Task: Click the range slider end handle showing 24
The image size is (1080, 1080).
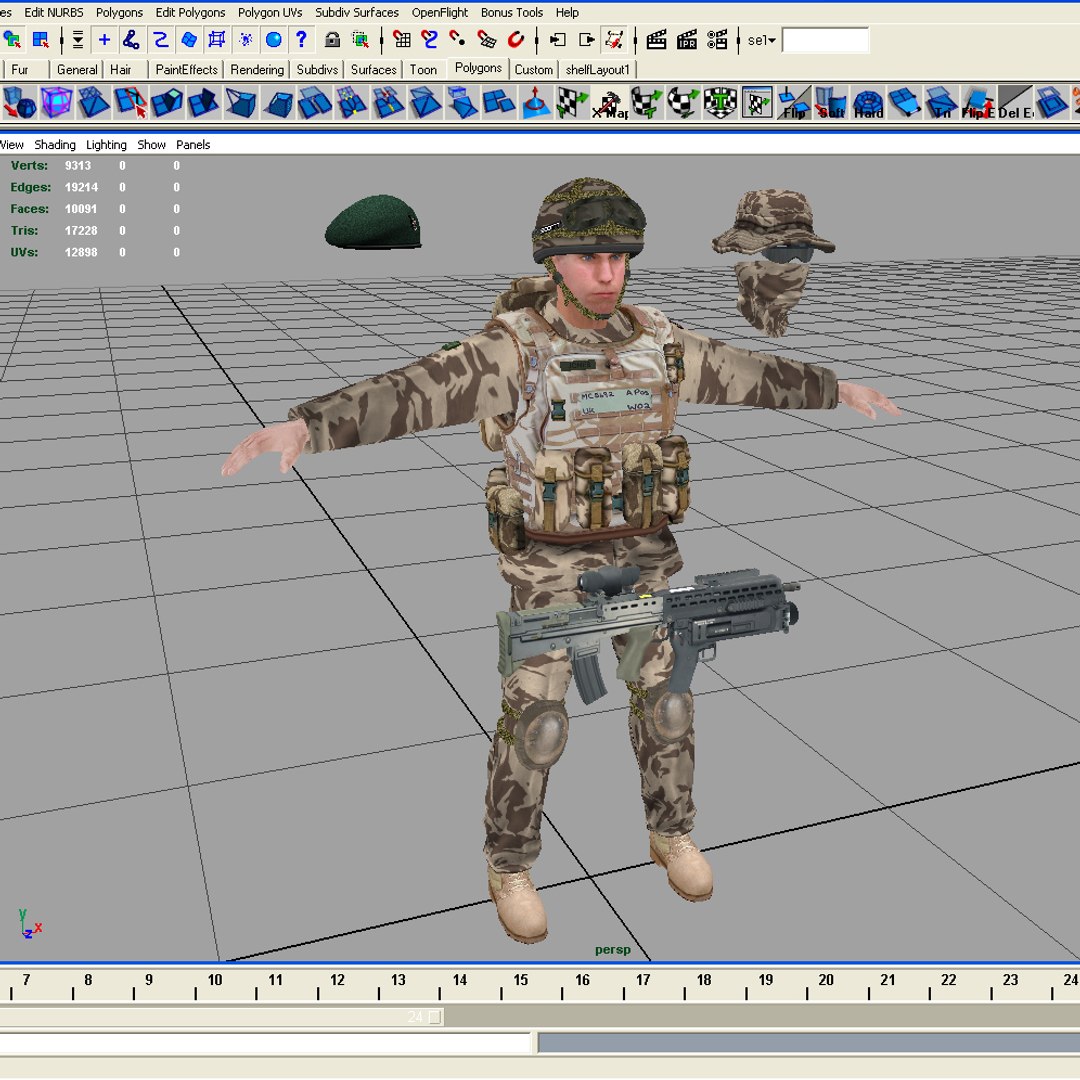Action: pyautogui.click(x=435, y=1017)
